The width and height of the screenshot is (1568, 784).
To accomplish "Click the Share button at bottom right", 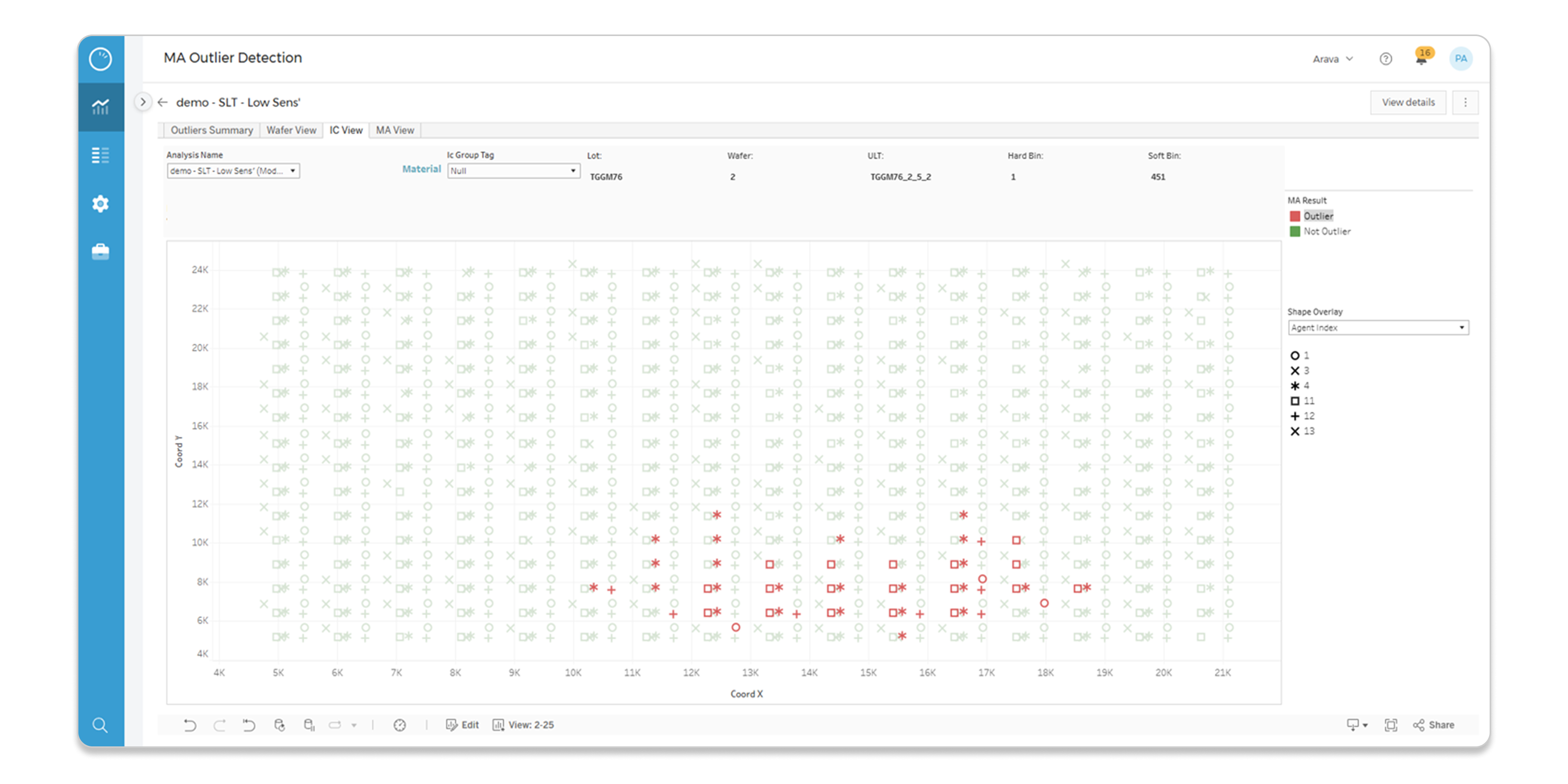I will 1434,724.
